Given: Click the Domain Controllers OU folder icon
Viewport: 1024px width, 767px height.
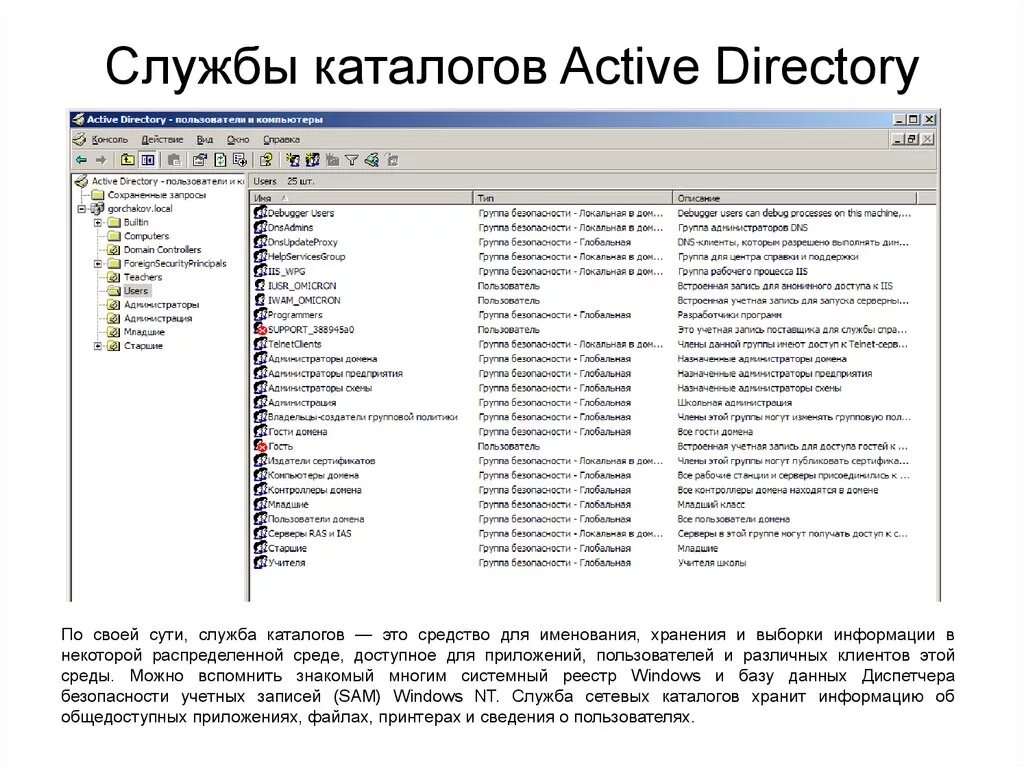Looking at the screenshot, I should click(x=114, y=250).
